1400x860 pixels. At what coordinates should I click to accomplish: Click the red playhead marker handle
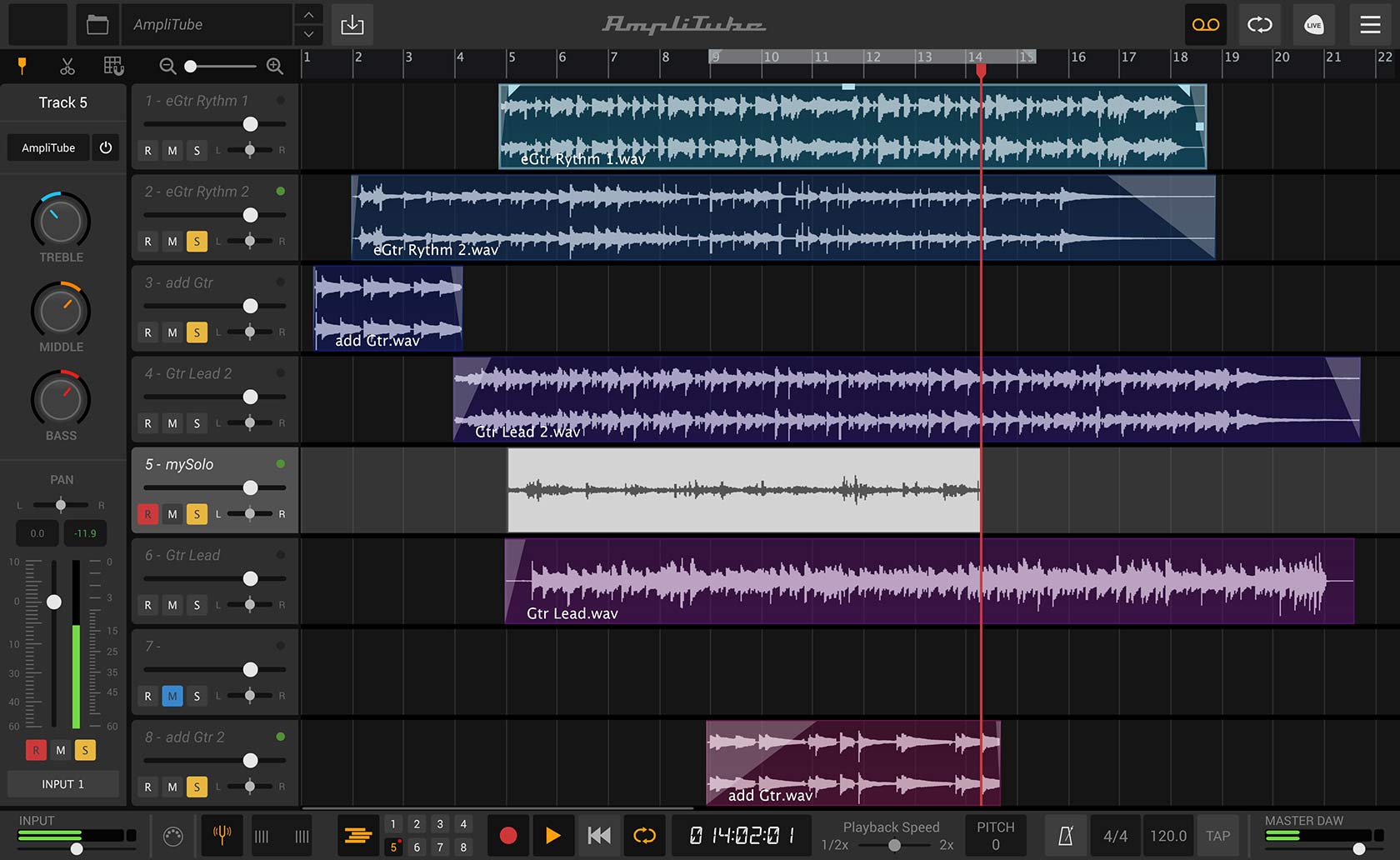[981, 70]
